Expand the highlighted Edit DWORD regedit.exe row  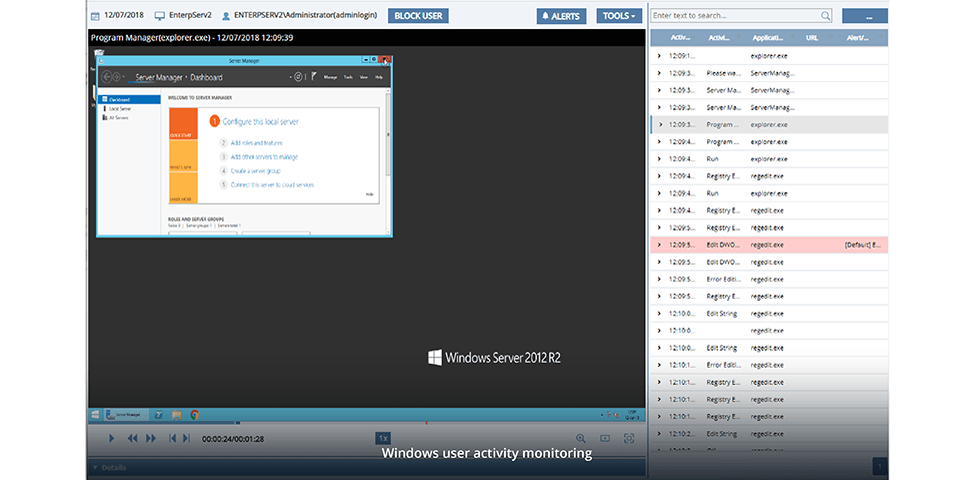coord(659,244)
